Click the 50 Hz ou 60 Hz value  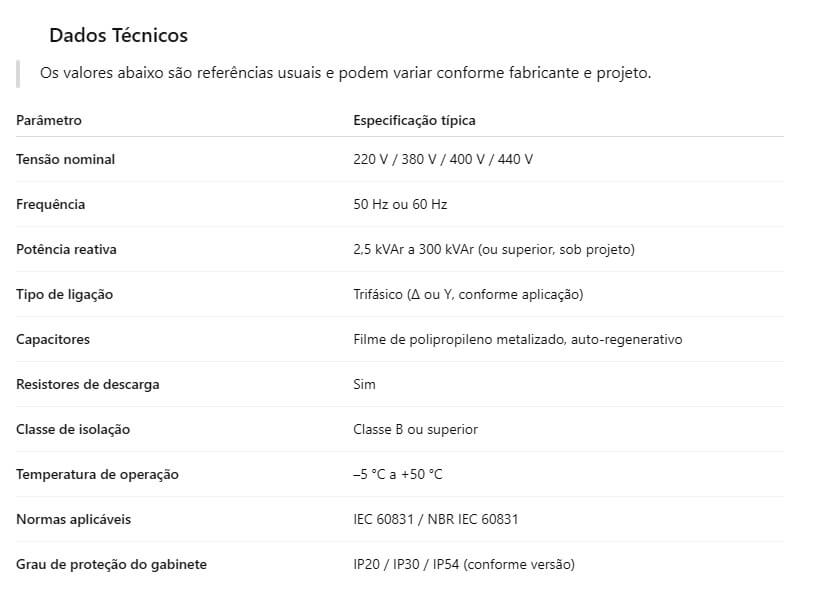point(400,204)
